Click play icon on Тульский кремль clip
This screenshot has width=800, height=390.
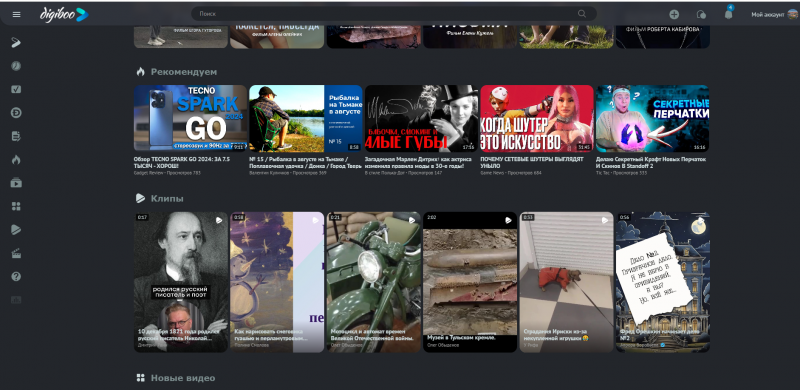coord(508,220)
